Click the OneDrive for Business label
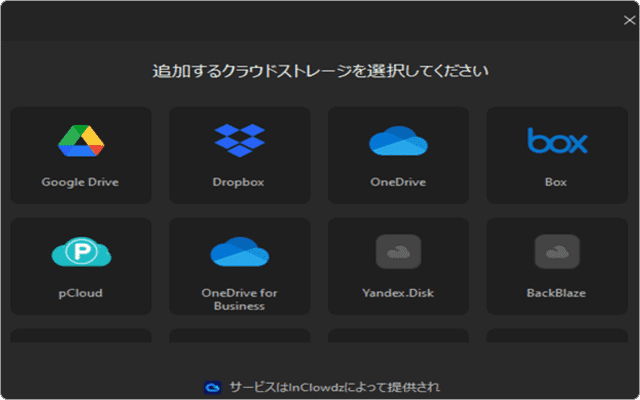The image size is (640, 400). [240, 300]
